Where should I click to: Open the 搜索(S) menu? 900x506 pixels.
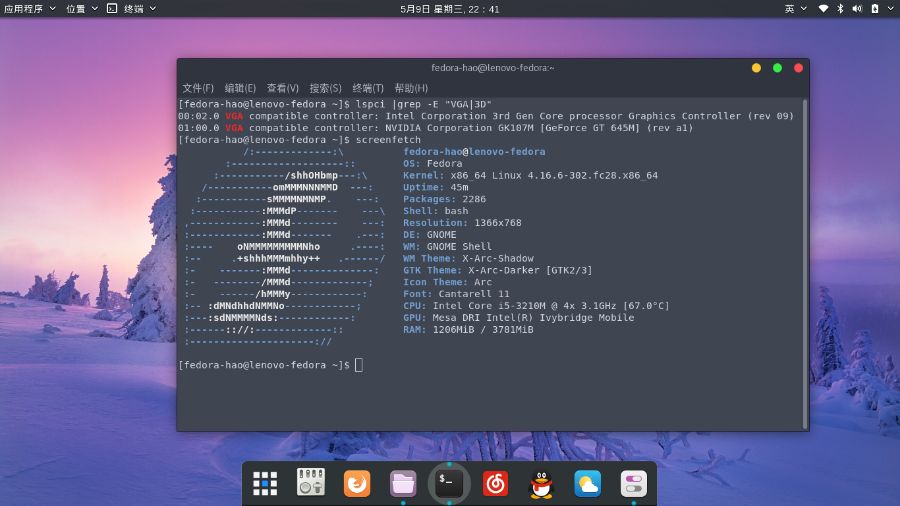(325, 88)
